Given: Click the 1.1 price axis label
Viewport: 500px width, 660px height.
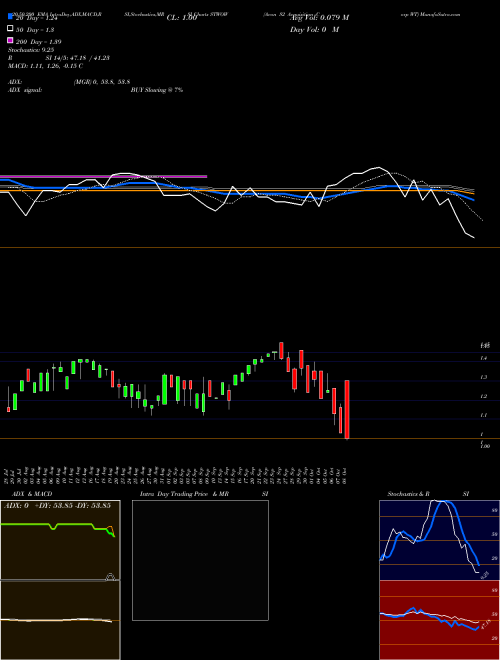Looking at the screenshot, I should click(x=484, y=415).
